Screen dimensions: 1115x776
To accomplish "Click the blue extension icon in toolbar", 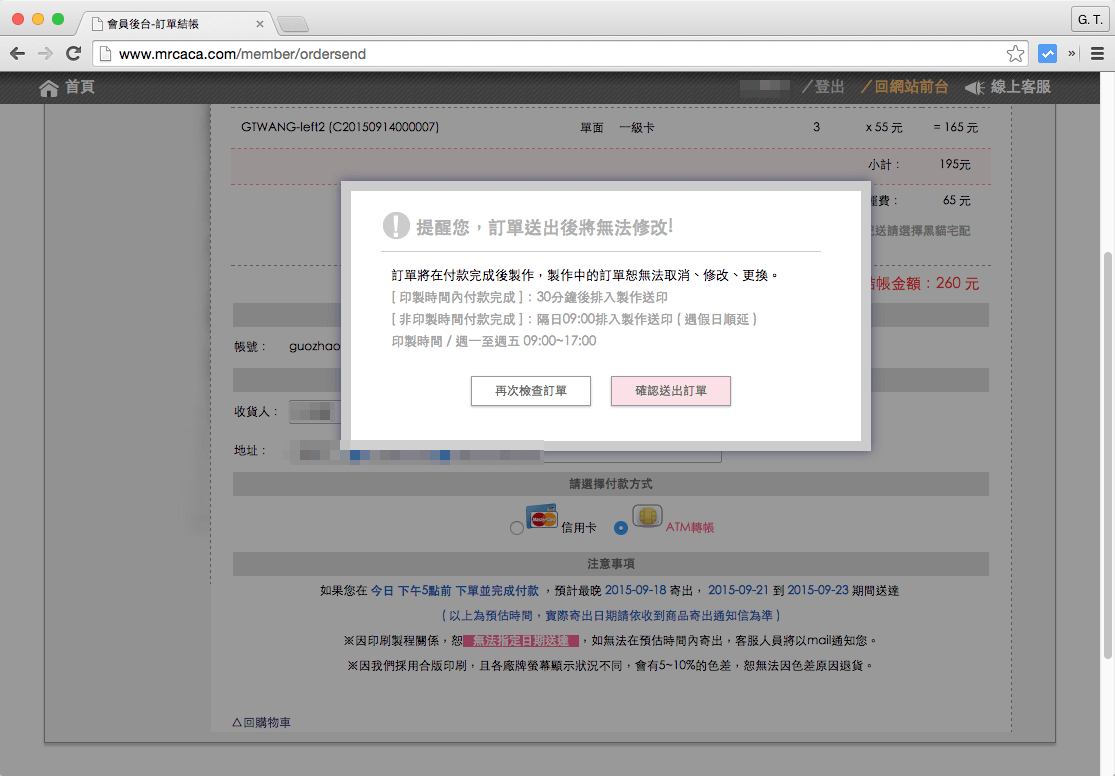I will (x=1047, y=54).
